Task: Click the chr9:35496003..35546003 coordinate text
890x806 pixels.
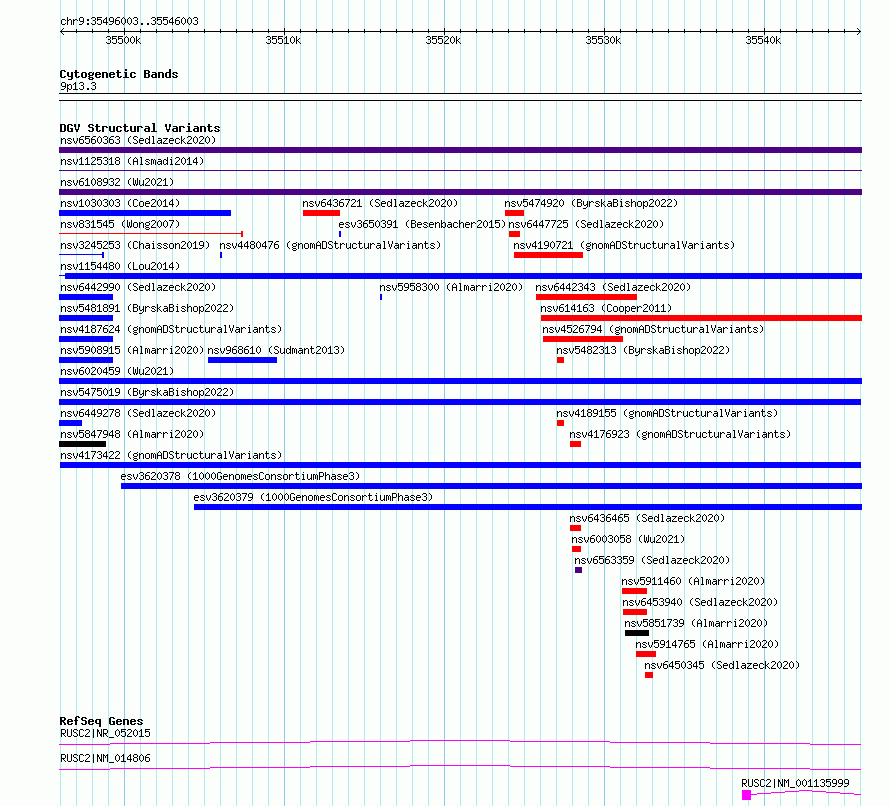Action: click(x=129, y=21)
